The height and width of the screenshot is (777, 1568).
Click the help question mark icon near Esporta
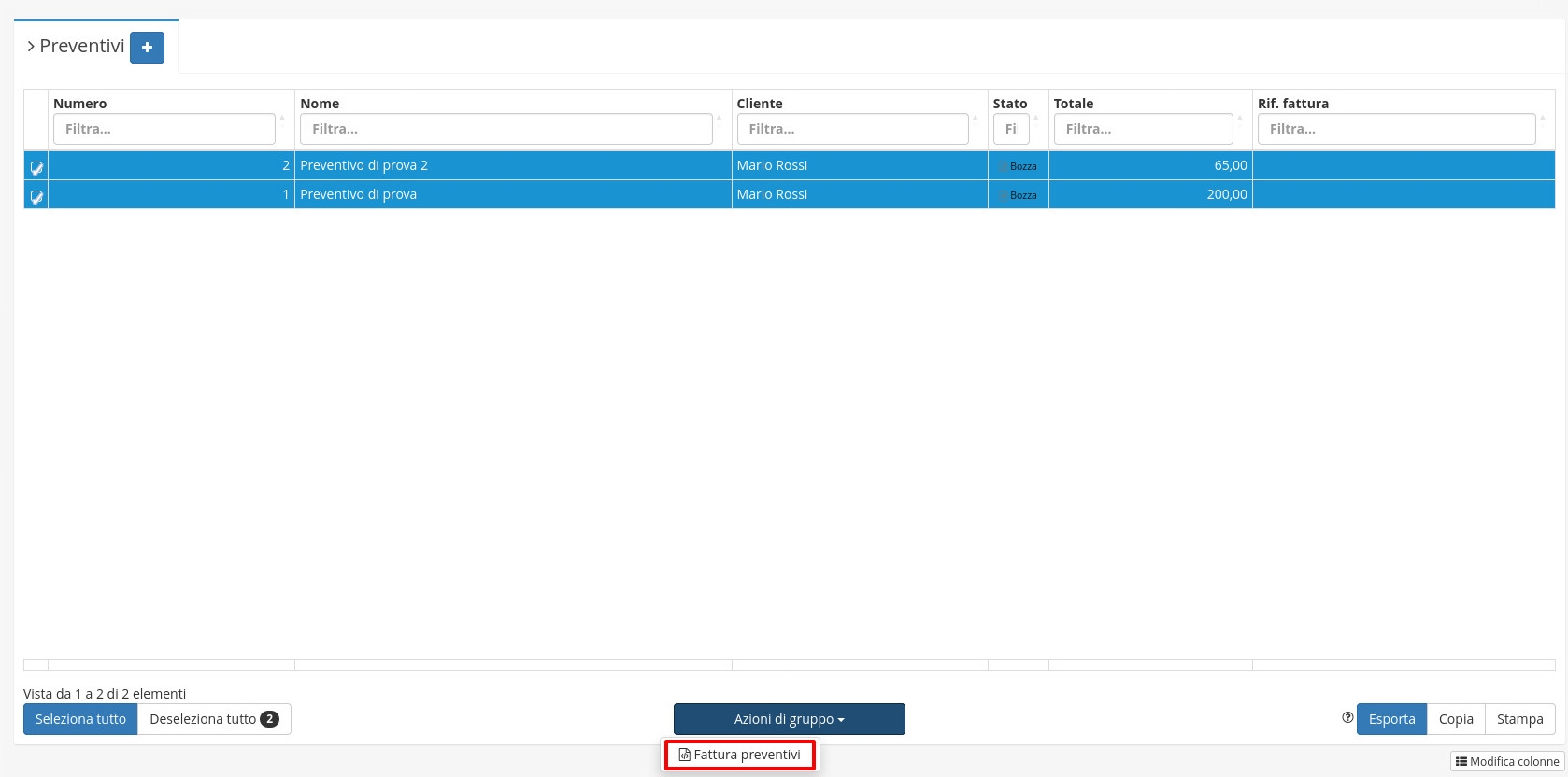coord(1347,718)
